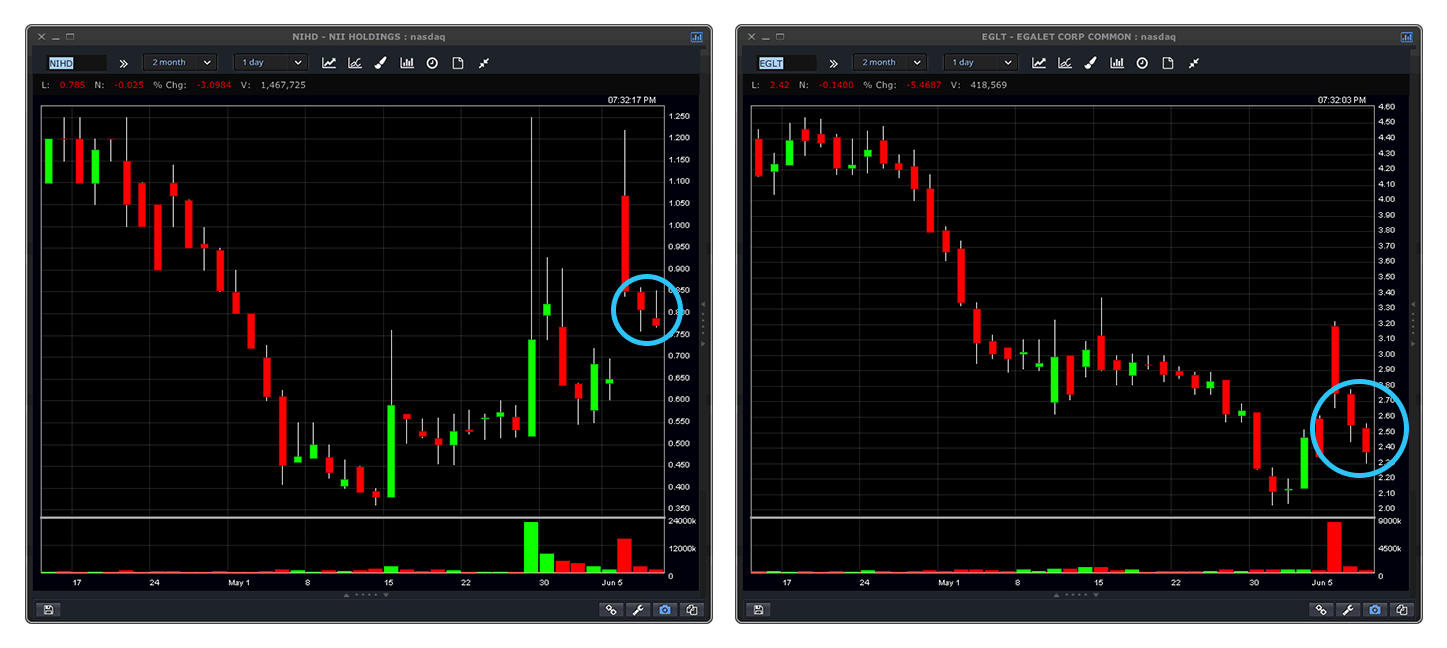Open the studies icon in NIHD window
1447x648 pixels.
pyautogui.click(x=355, y=62)
